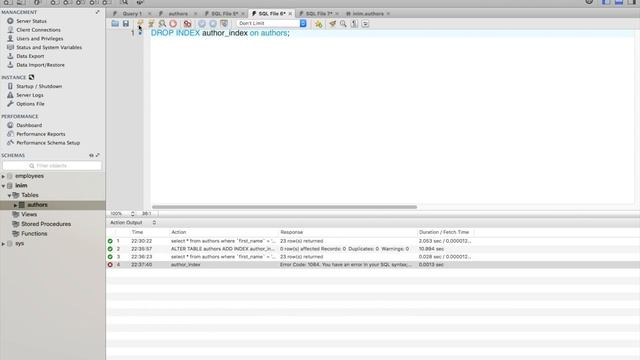
Task: Click the Duration / Fetch Time column header
Action: [x=444, y=232]
